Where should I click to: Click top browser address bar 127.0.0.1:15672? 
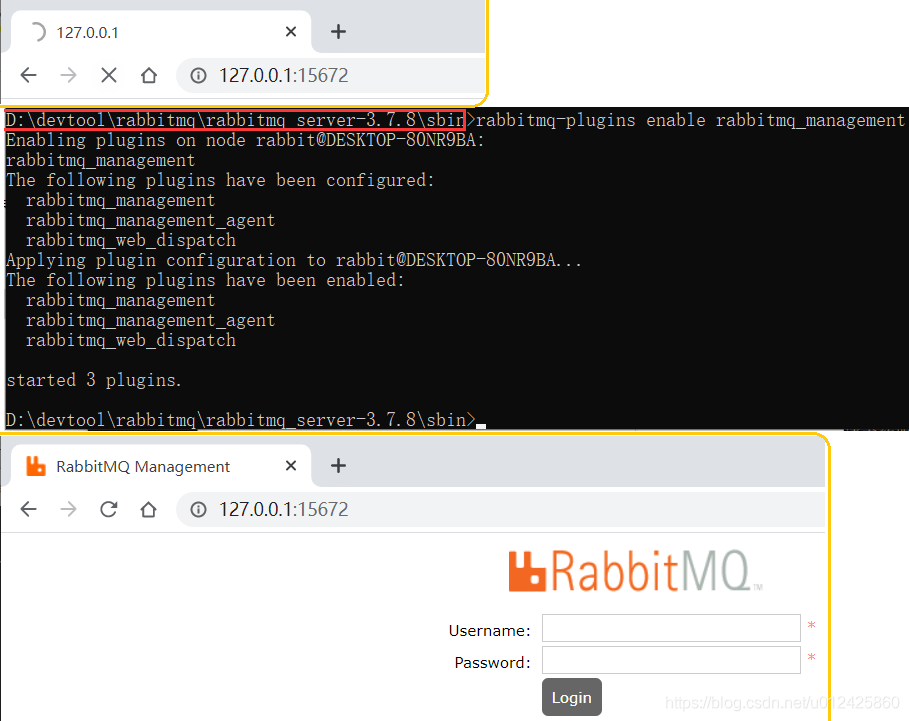tap(330, 75)
